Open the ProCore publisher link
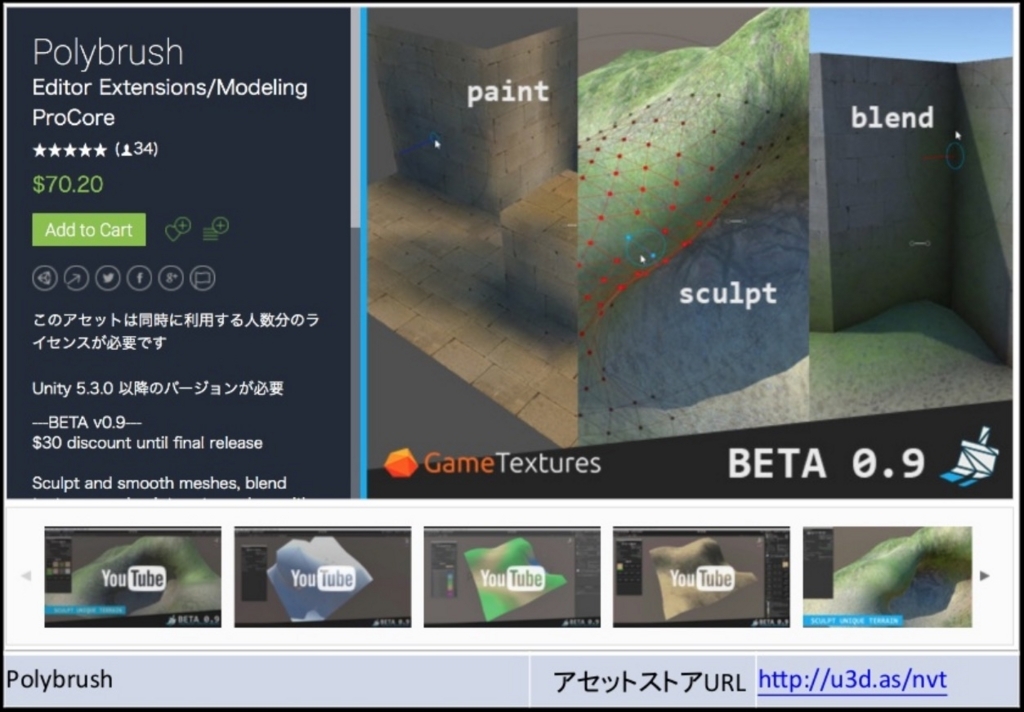Viewport: 1024px width, 712px height. (x=73, y=118)
